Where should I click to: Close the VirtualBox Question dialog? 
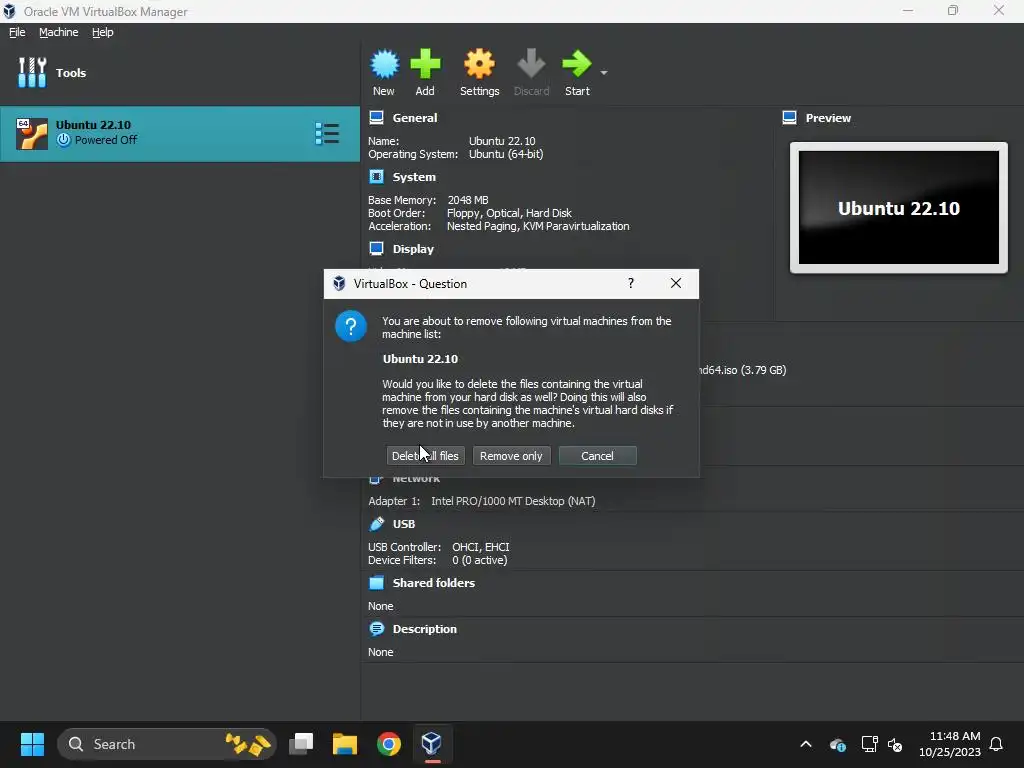click(676, 283)
